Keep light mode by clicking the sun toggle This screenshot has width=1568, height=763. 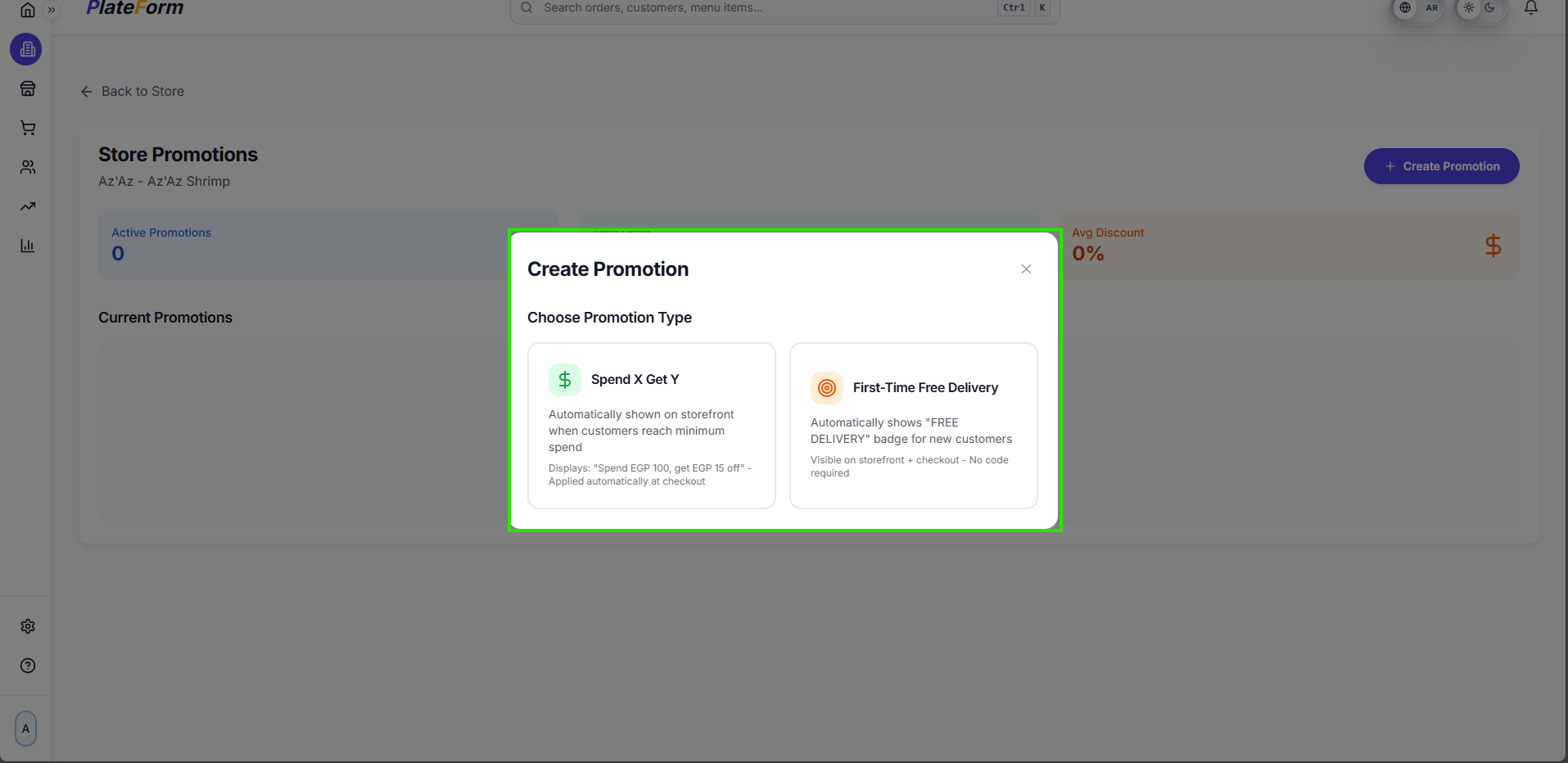(1468, 7)
